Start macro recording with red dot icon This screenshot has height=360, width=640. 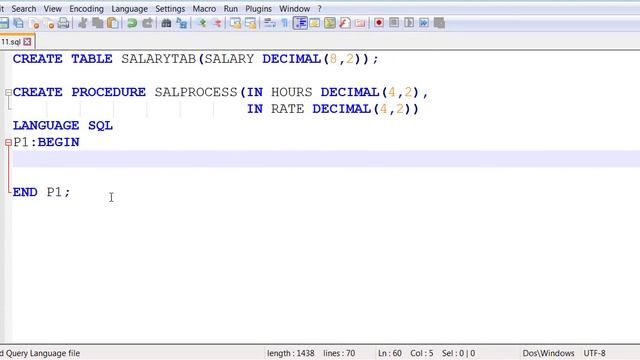379,23
